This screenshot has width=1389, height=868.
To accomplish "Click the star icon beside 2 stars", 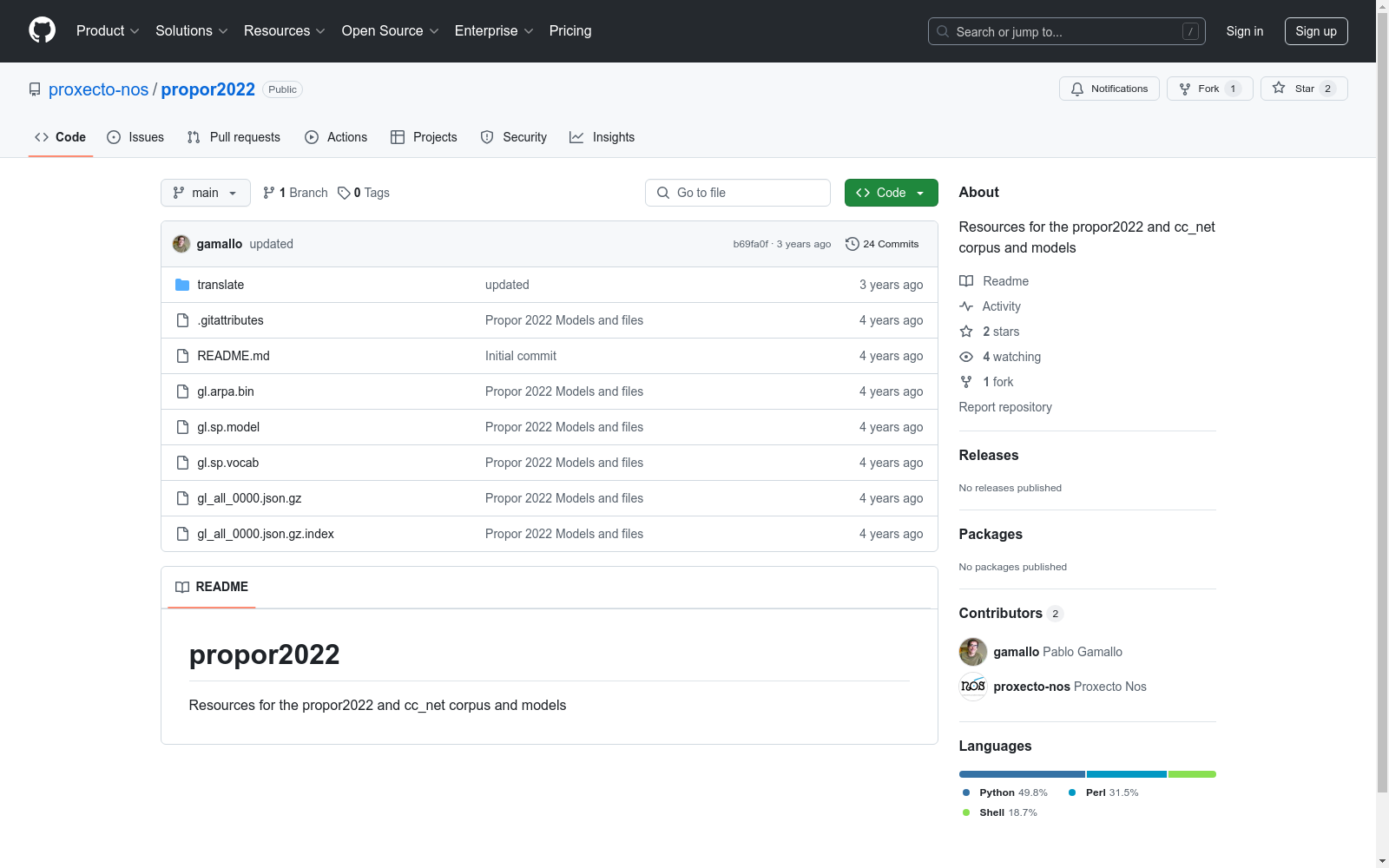I will 966,332.
